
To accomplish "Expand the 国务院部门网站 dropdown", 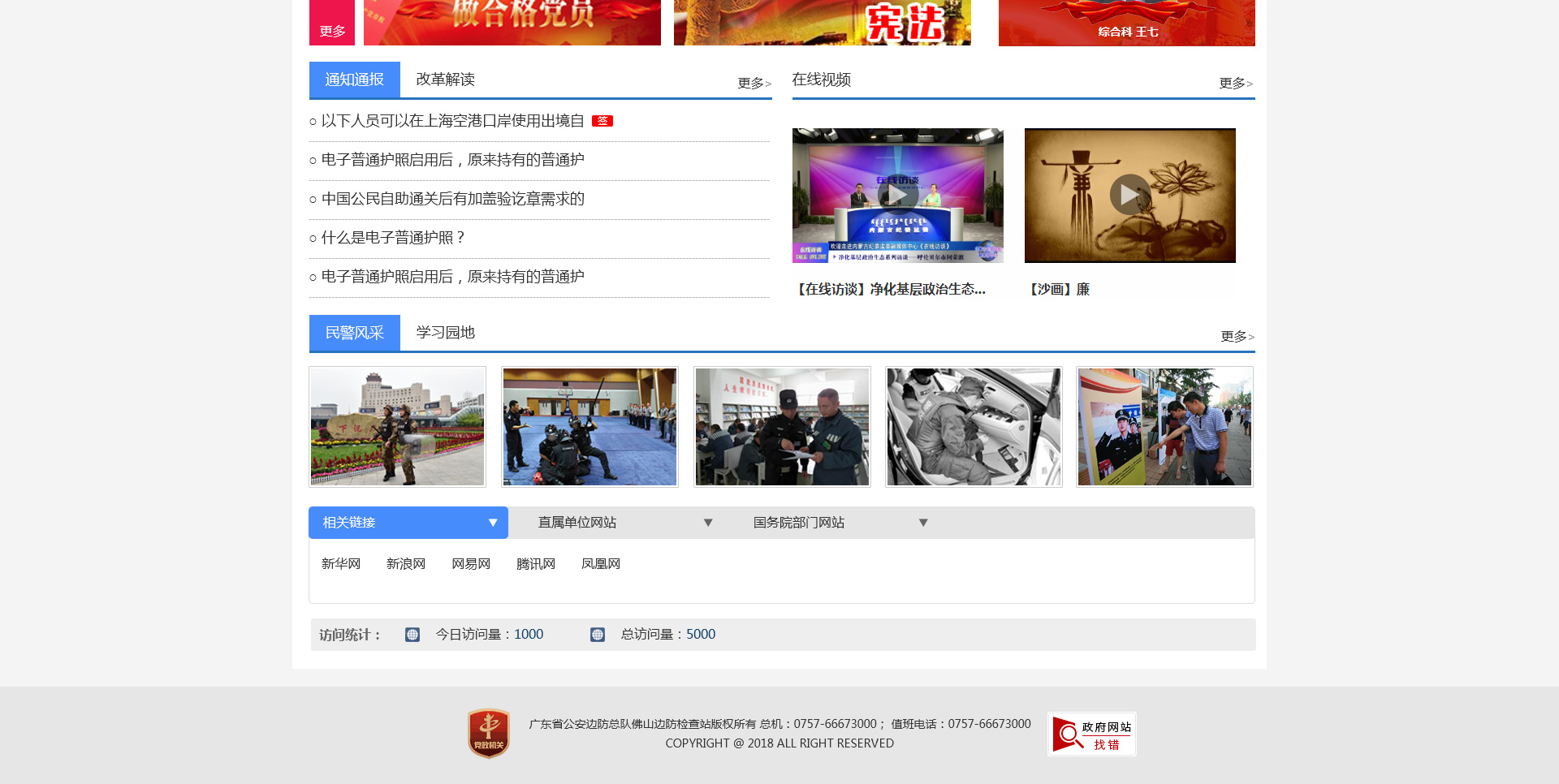I will 922,523.
